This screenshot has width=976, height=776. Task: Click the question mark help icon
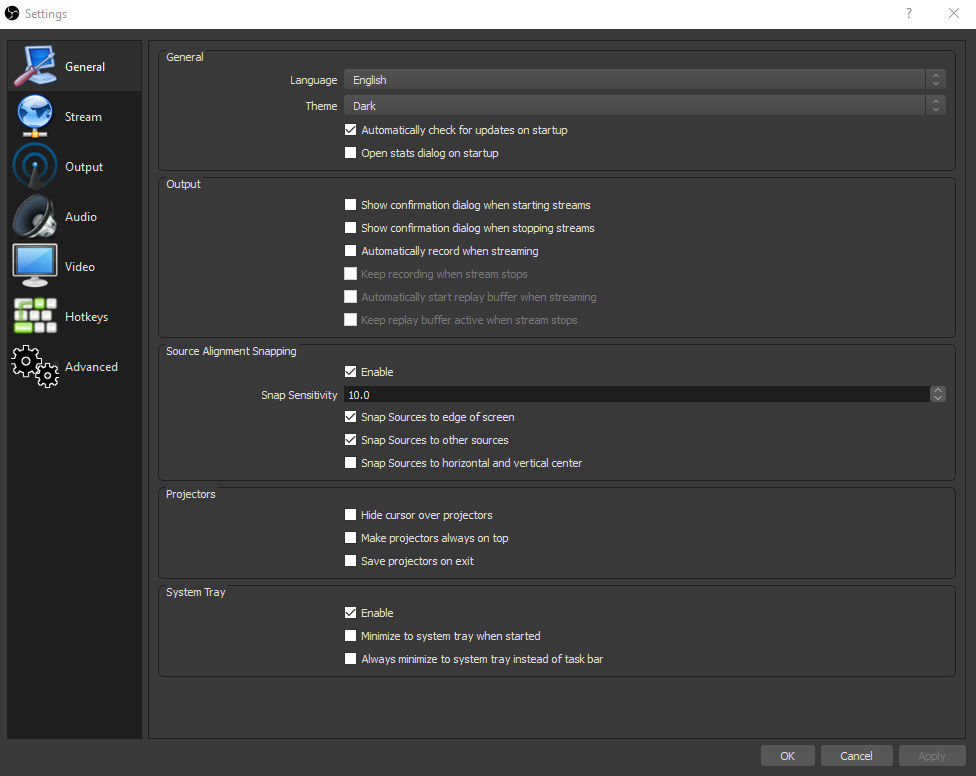[909, 13]
